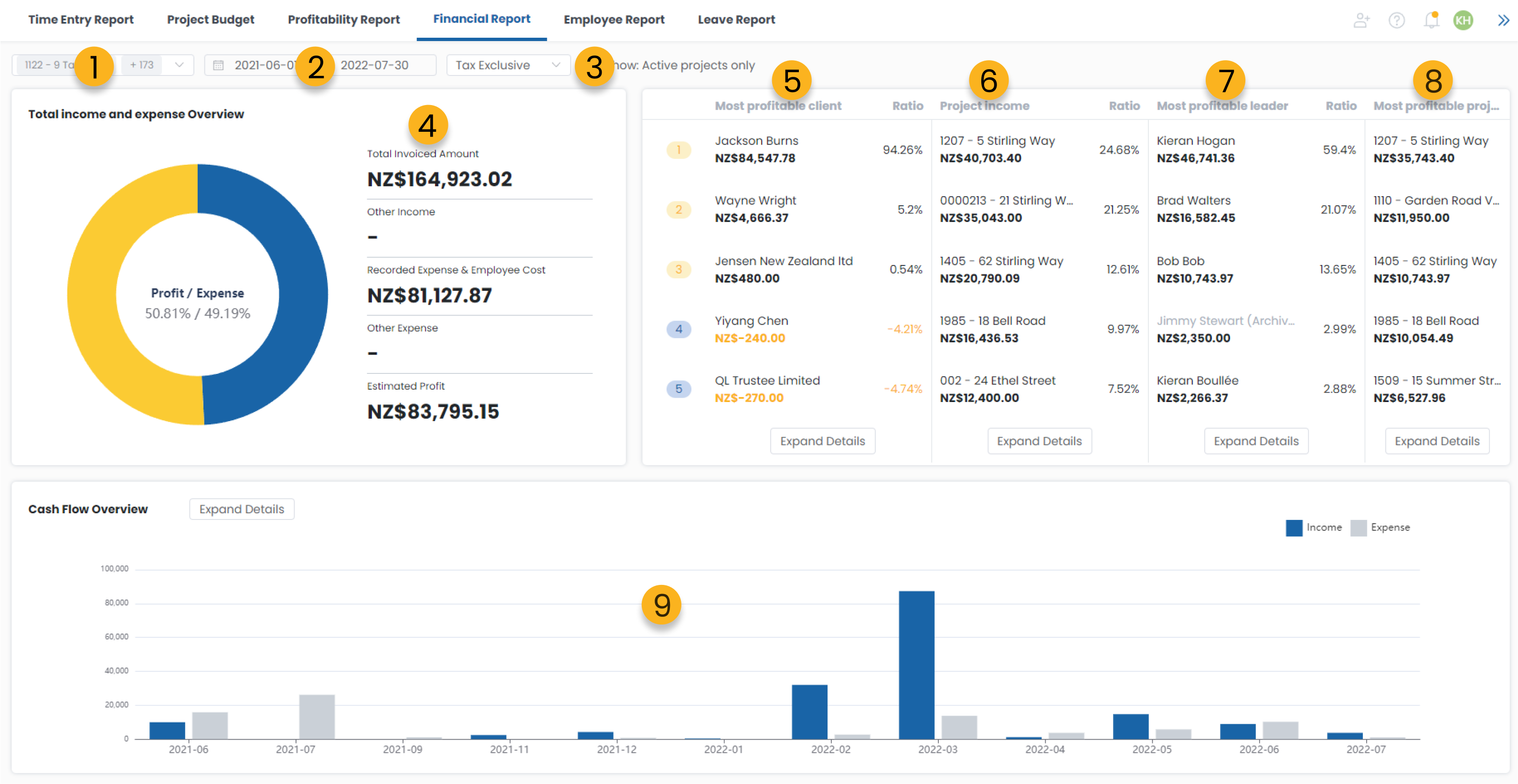Click the end date 2022-07-30 field
This screenshot has height=784, width=1518.
(x=374, y=65)
